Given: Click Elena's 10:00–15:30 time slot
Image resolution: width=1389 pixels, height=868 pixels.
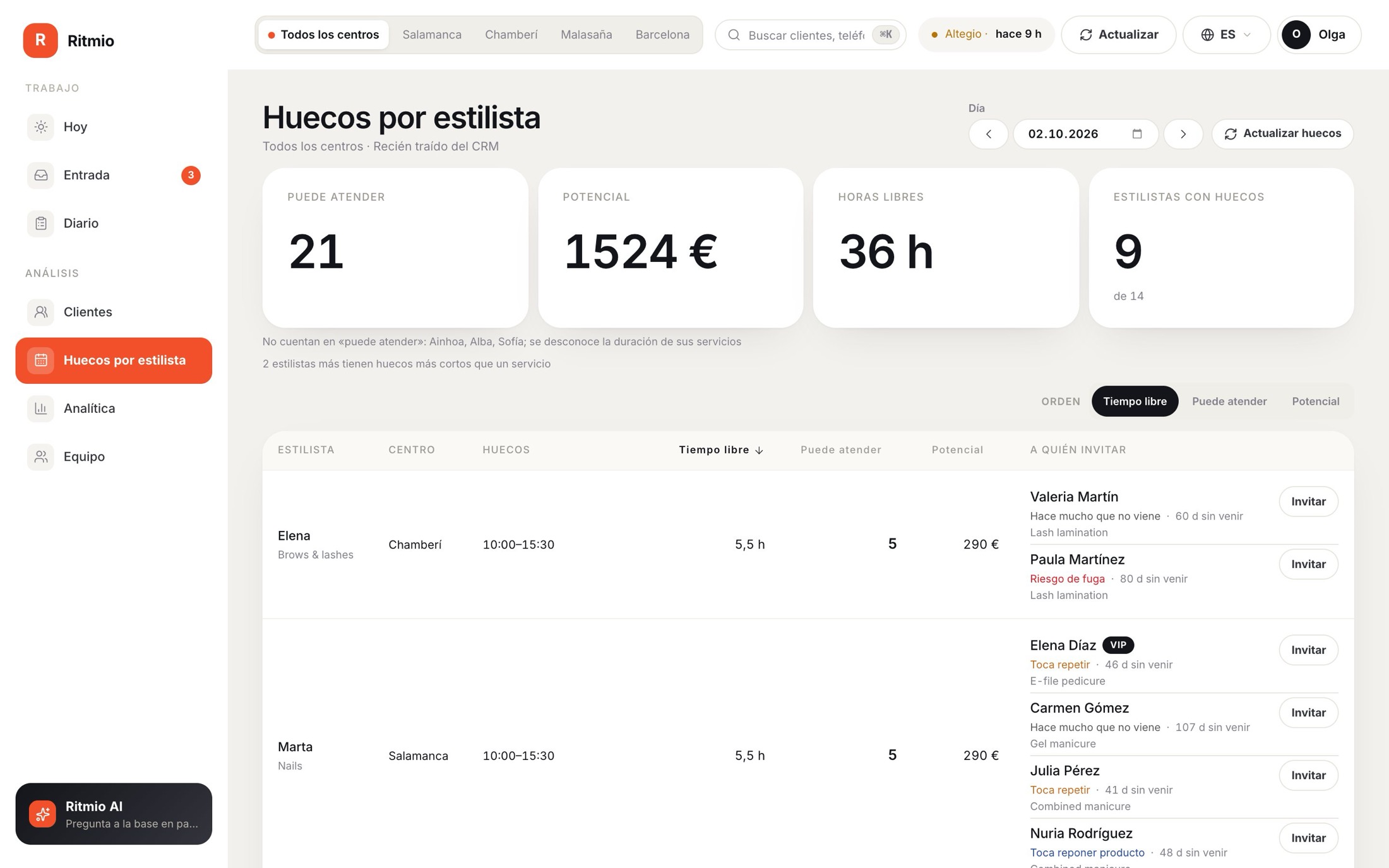Looking at the screenshot, I should pyautogui.click(x=518, y=545).
